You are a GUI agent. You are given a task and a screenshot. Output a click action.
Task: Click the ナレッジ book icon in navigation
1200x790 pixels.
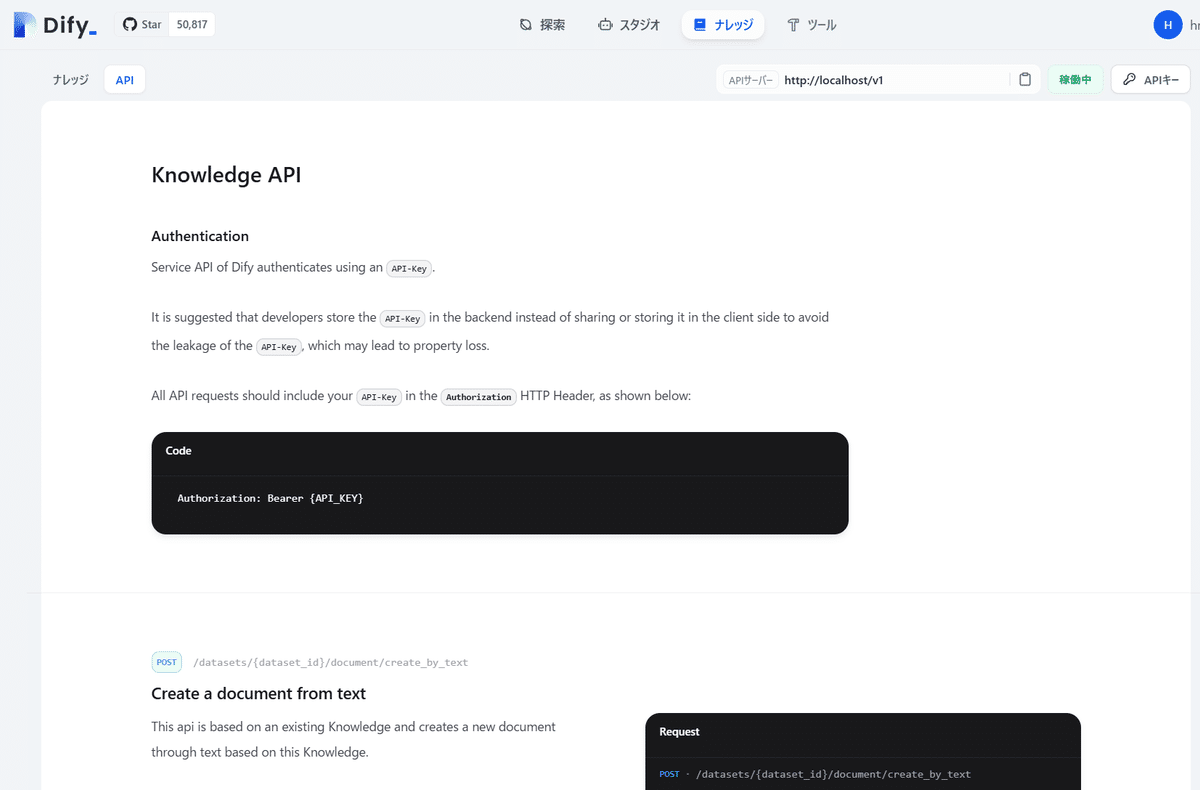(x=699, y=24)
